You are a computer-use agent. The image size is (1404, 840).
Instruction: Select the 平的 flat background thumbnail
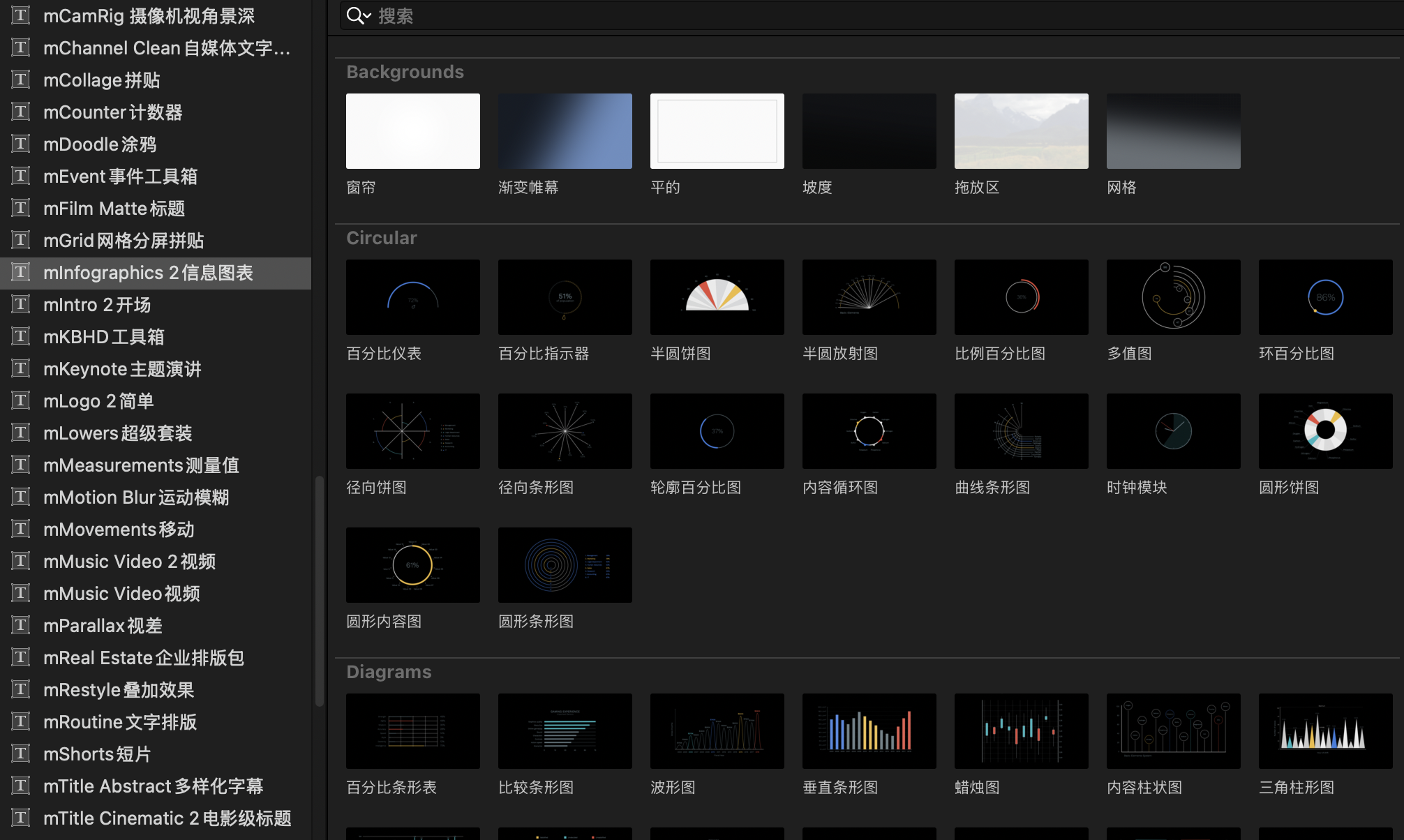tap(717, 131)
